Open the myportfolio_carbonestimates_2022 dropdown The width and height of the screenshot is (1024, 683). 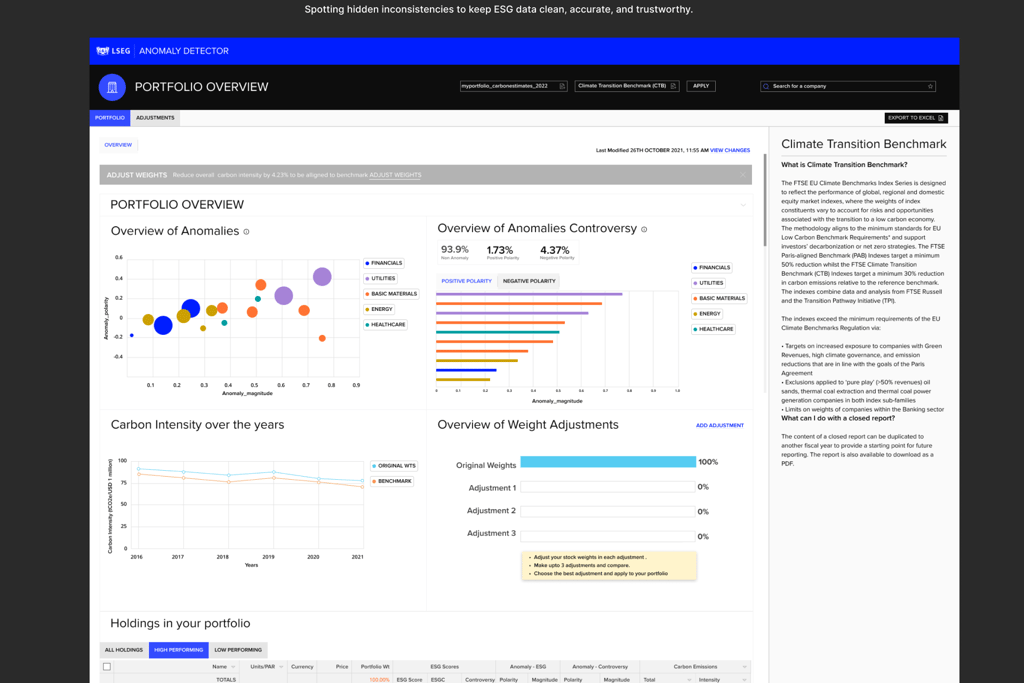[513, 86]
